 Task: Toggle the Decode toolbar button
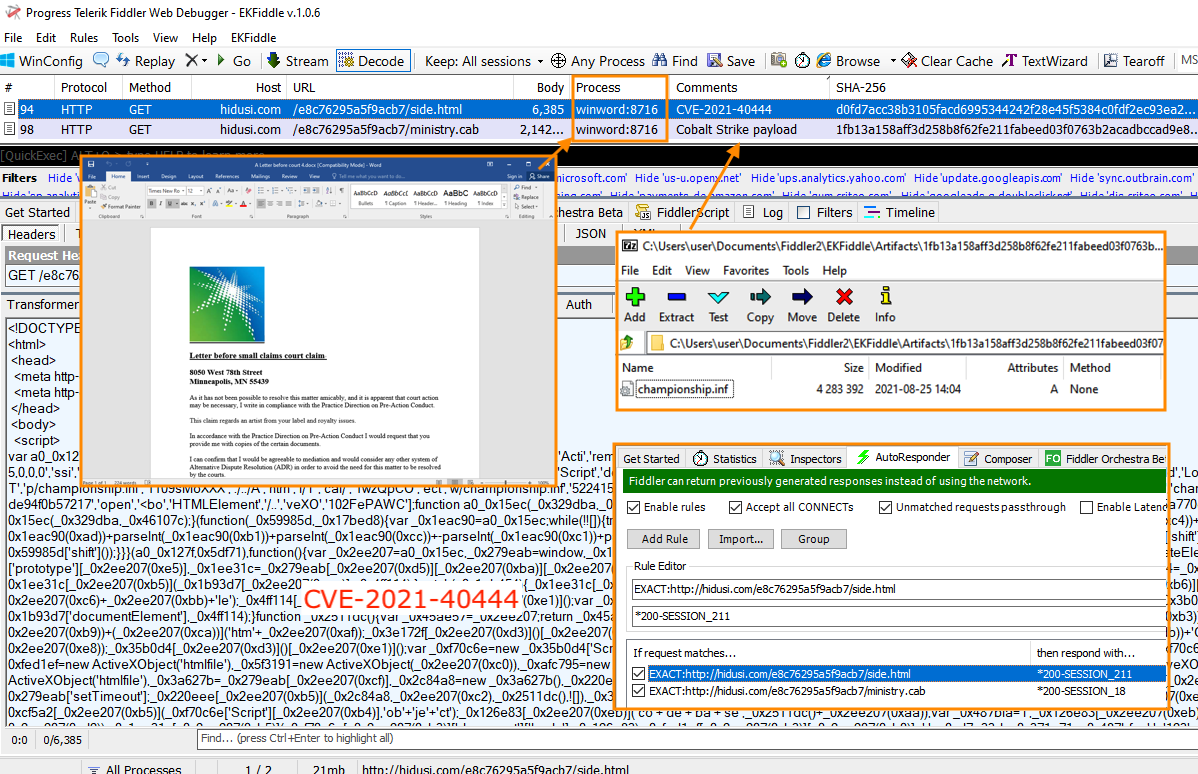tap(372, 61)
